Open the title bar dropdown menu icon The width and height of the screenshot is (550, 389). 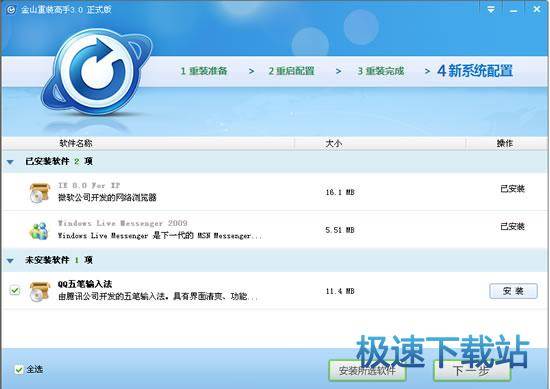click(491, 9)
